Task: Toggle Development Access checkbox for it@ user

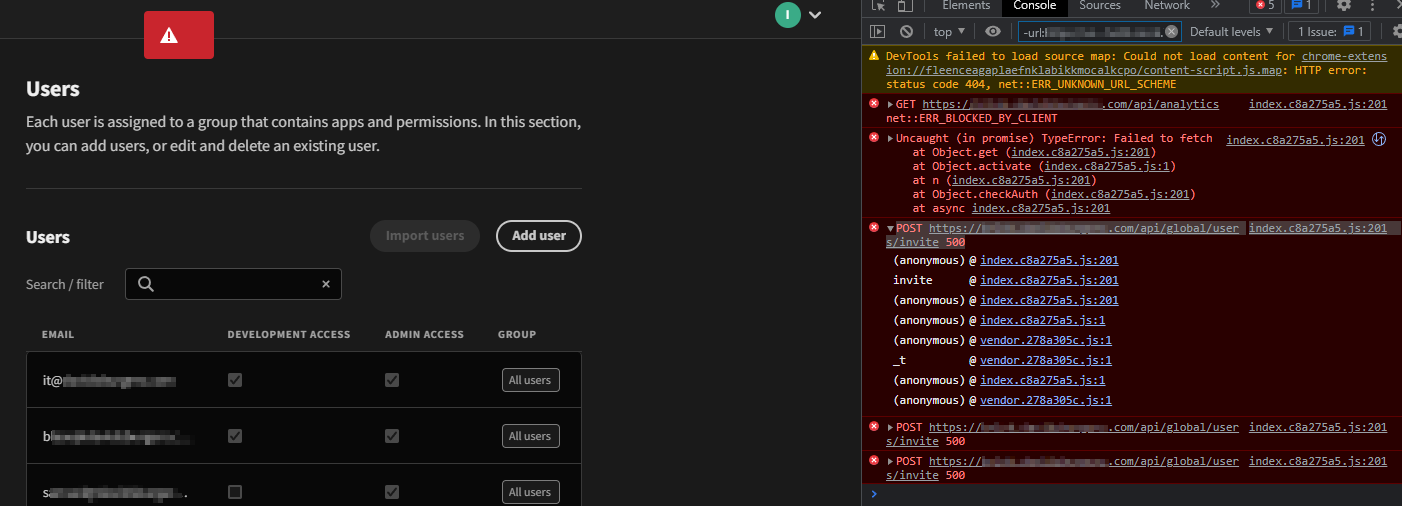Action: [x=235, y=380]
